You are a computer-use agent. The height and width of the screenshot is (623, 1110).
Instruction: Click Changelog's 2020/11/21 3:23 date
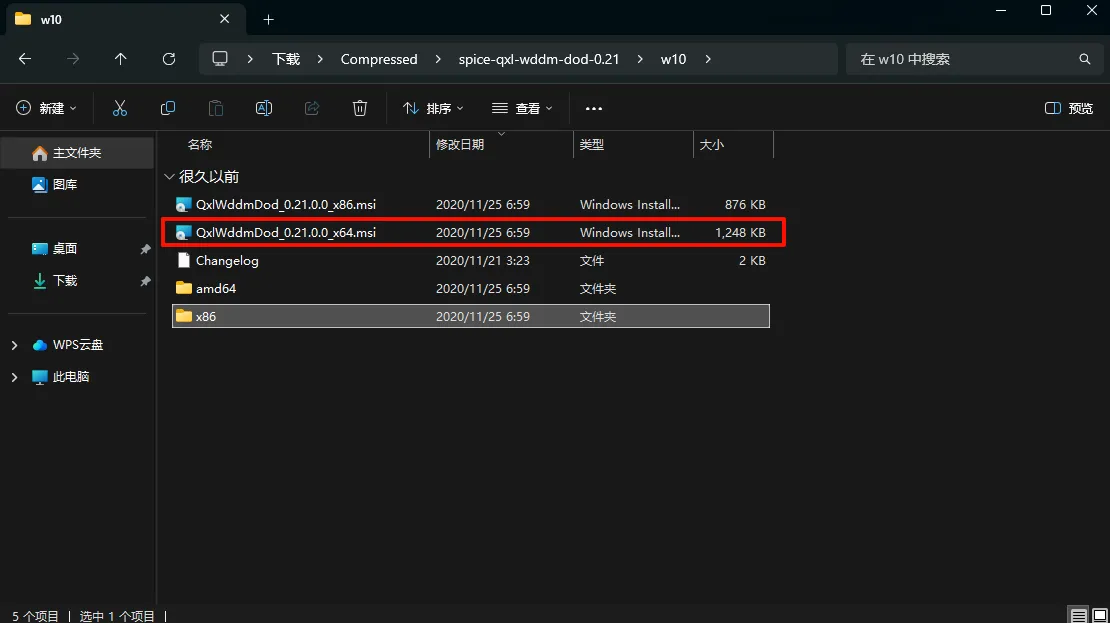483,261
